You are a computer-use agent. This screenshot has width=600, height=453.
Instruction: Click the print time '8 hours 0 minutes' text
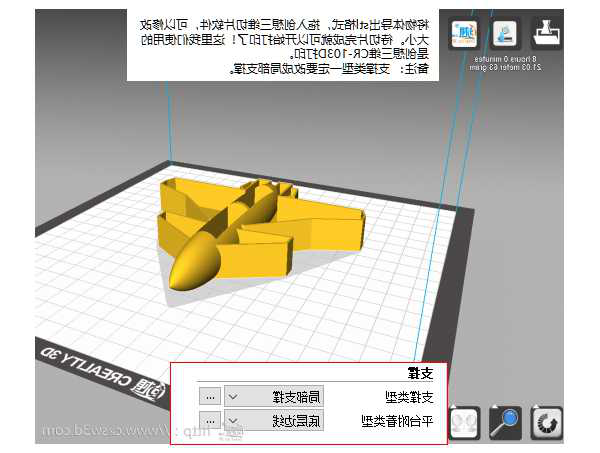[505, 59]
